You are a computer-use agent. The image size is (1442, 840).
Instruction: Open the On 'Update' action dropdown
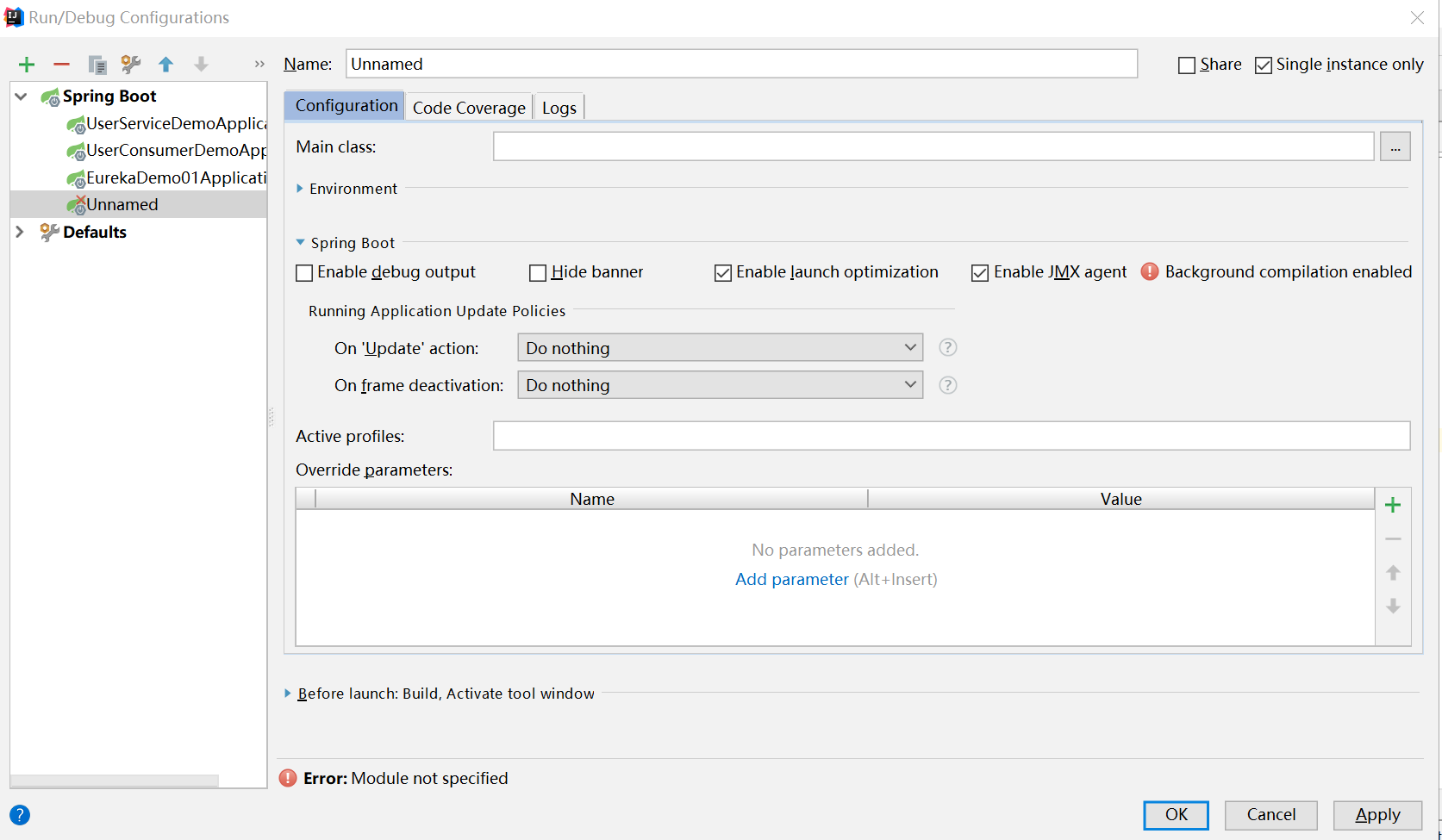[x=720, y=348]
